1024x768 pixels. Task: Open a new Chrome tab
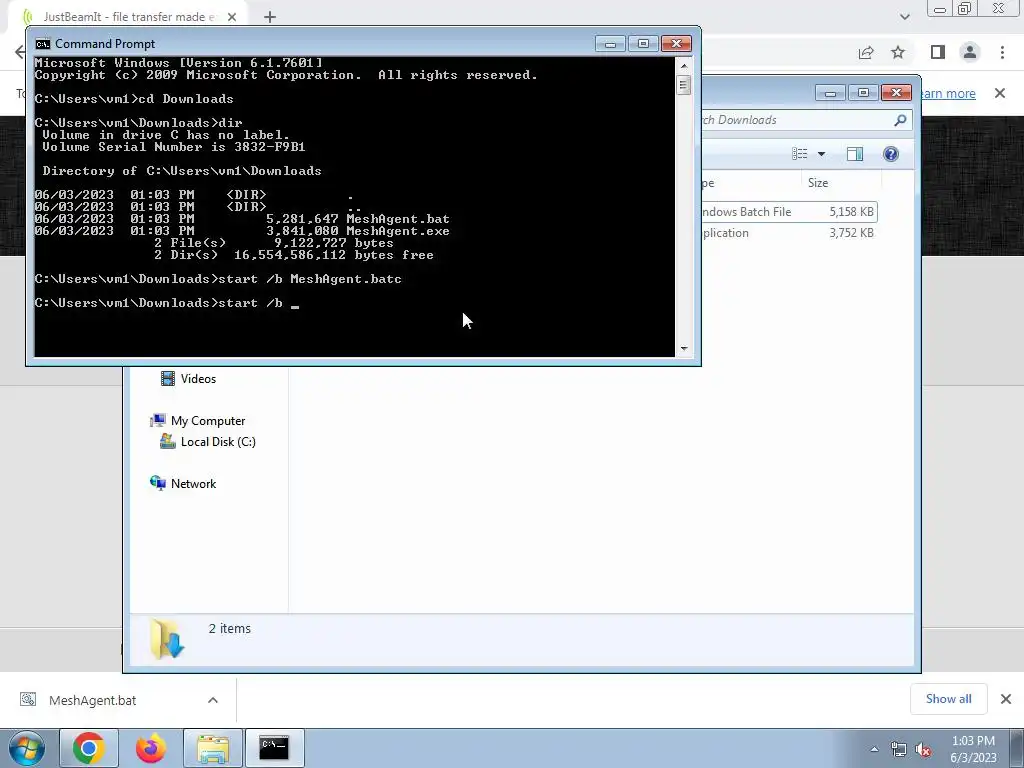tap(270, 17)
